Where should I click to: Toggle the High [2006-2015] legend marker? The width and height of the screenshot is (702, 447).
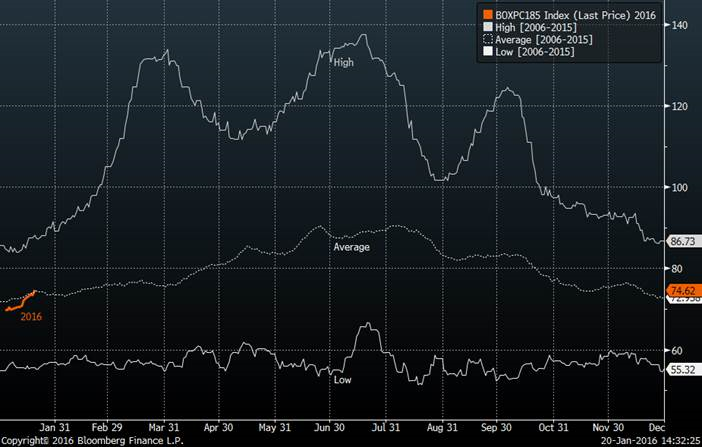click(488, 27)
